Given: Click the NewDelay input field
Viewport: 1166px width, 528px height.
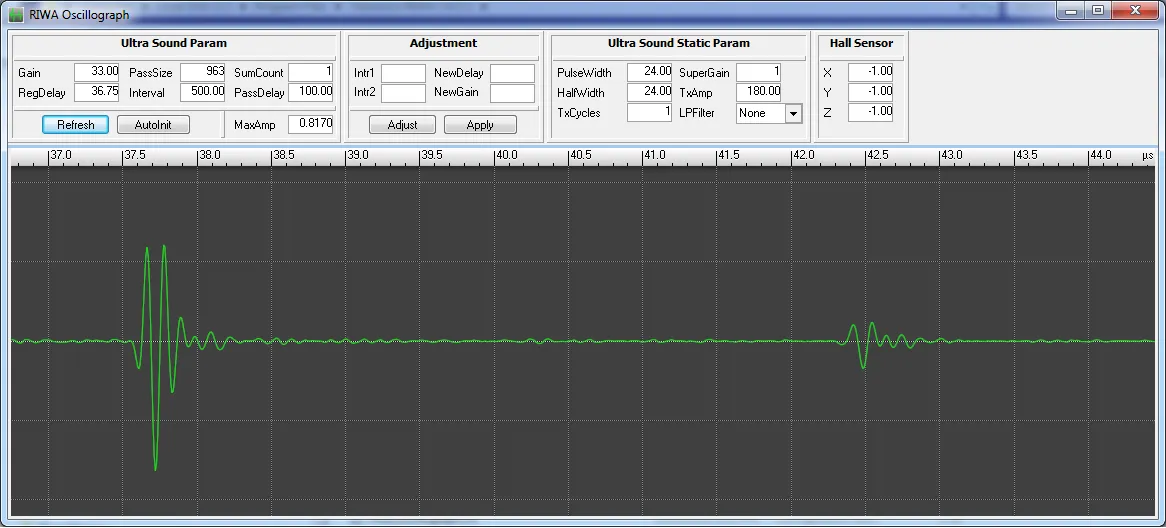Looking at the screenshot, I should pyautogui.click(x=512, y=73).
